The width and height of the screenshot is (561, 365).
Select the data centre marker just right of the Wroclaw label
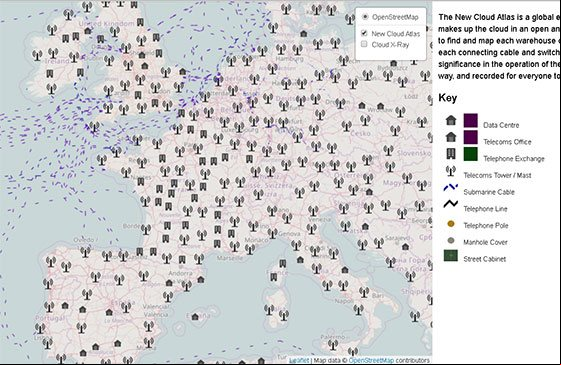pyautogui.click(x=380, y=106)
